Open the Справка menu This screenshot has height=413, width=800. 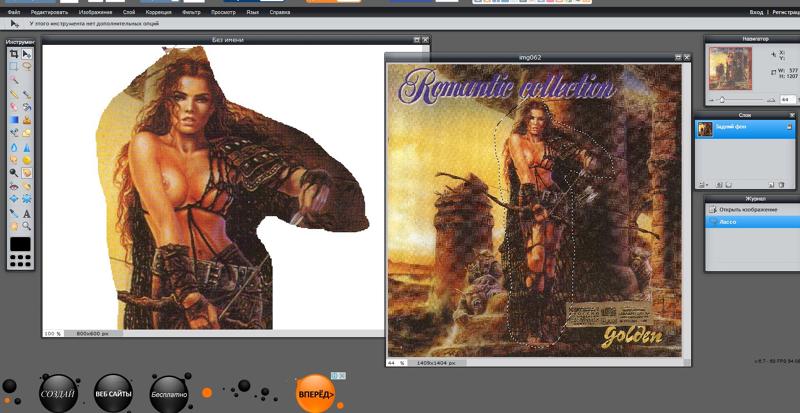click(280, 12)
